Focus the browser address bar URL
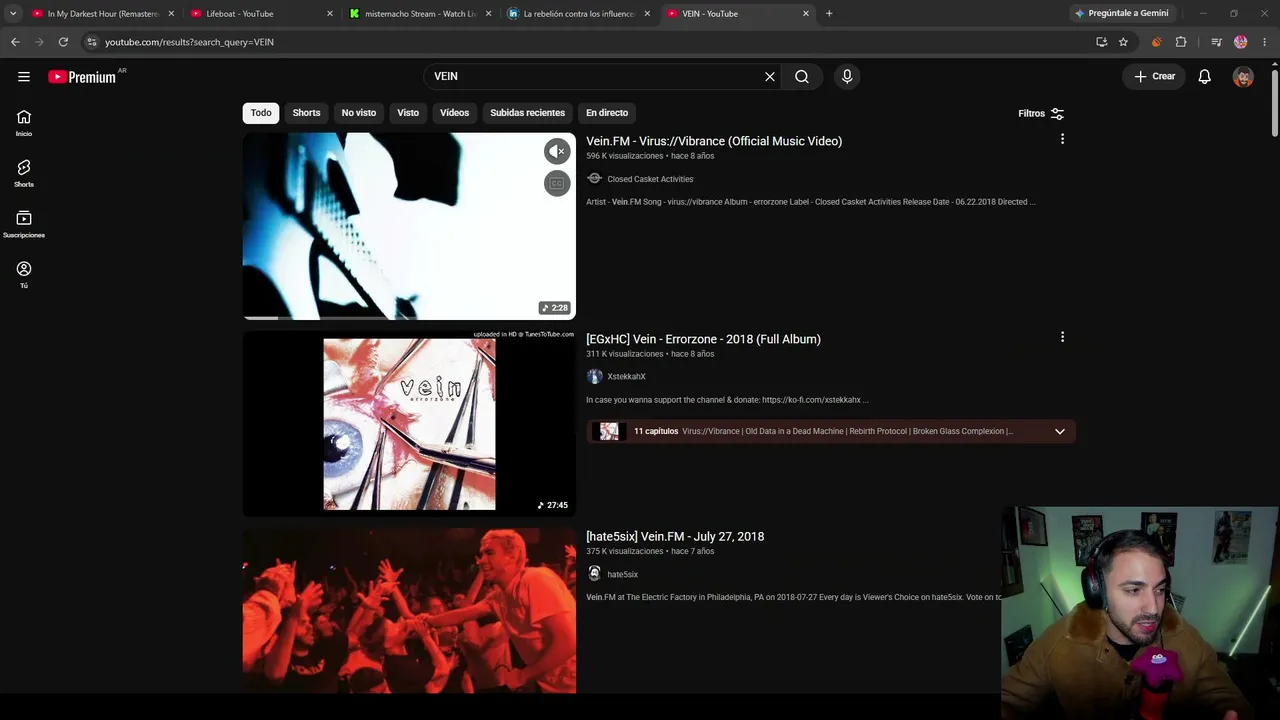The width and height of the screenshot is (1280, 720). 189,42
